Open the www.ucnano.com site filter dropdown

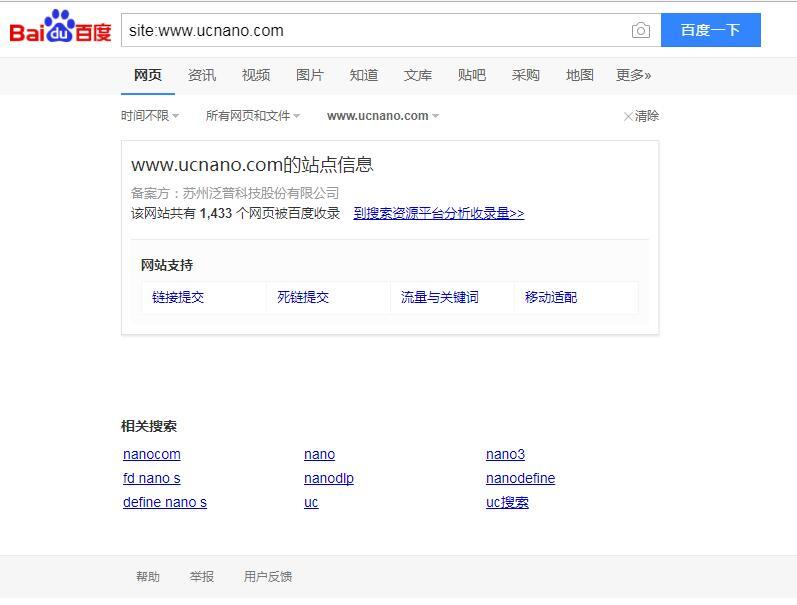point(383,116)
